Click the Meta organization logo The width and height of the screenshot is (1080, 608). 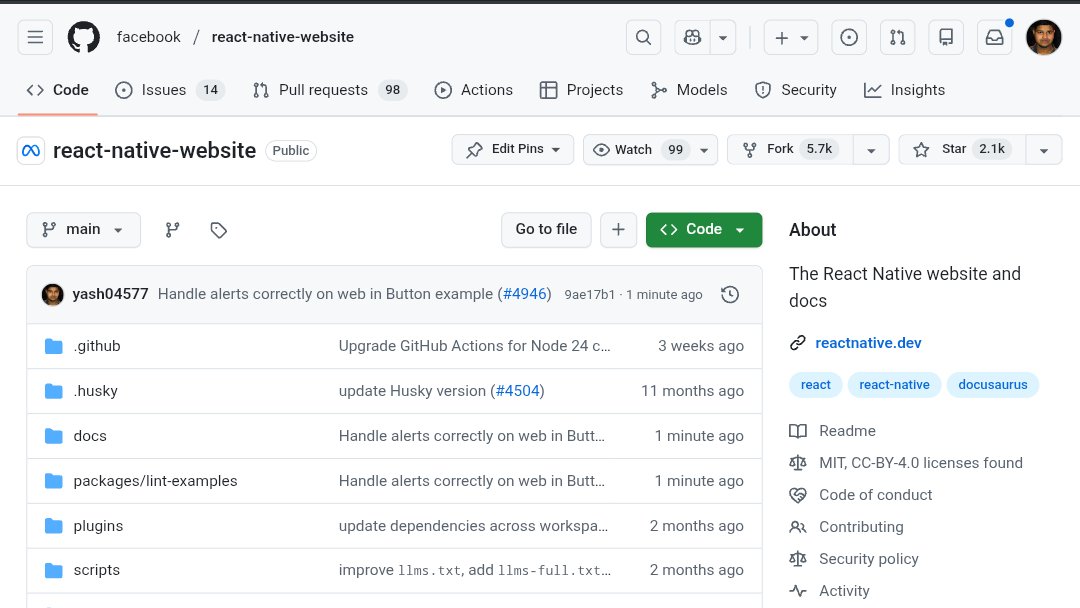tap(31, 151)
